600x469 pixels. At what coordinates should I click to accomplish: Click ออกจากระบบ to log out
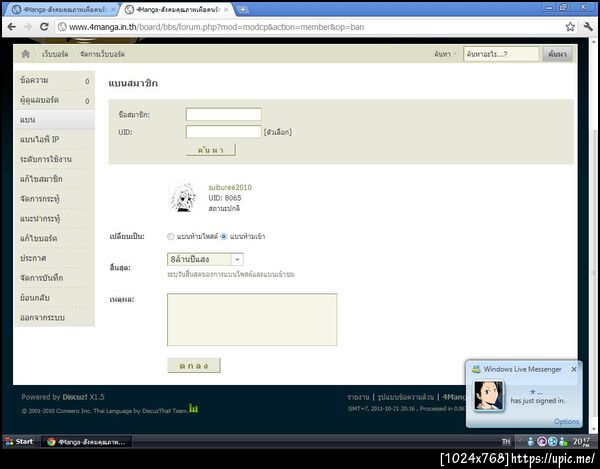(x=54, y=318)
